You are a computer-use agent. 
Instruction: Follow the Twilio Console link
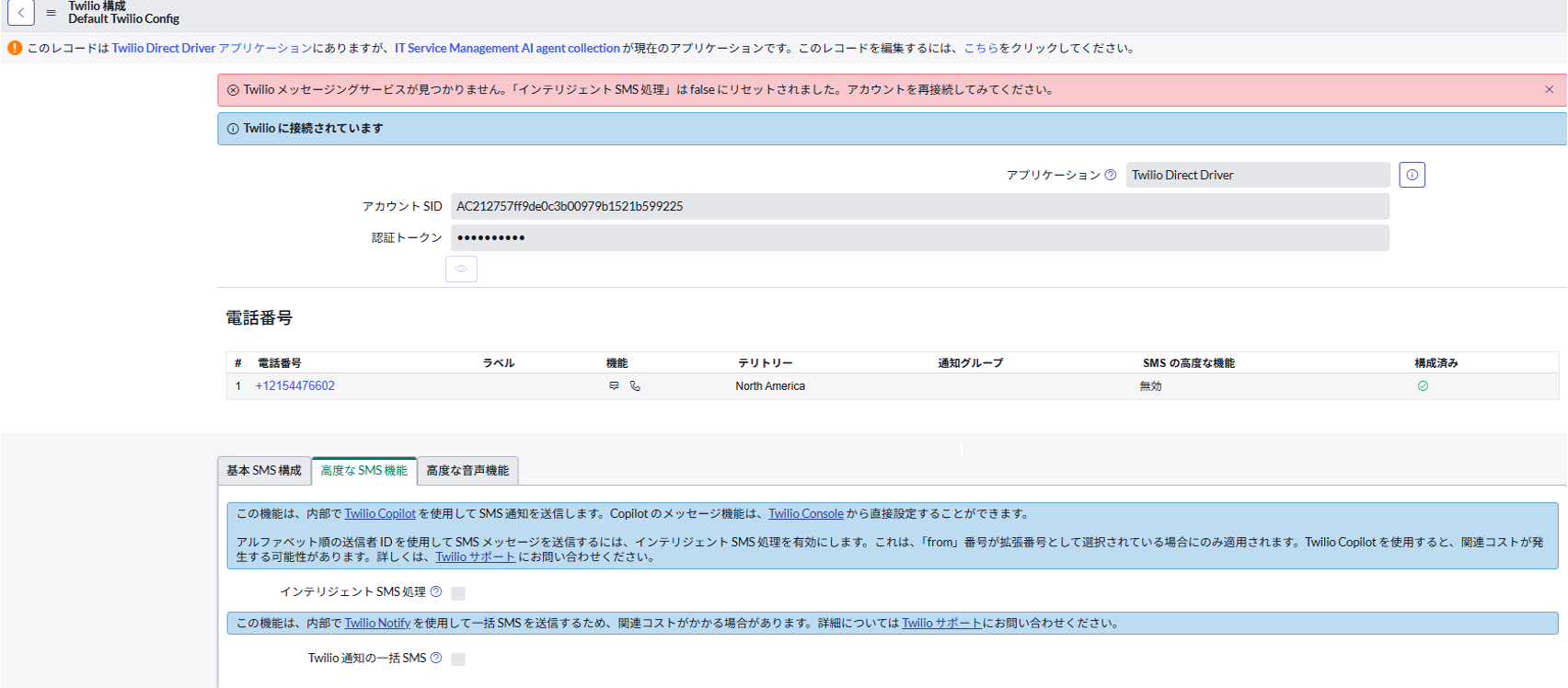pyautogui.click(x=806, y=514)
